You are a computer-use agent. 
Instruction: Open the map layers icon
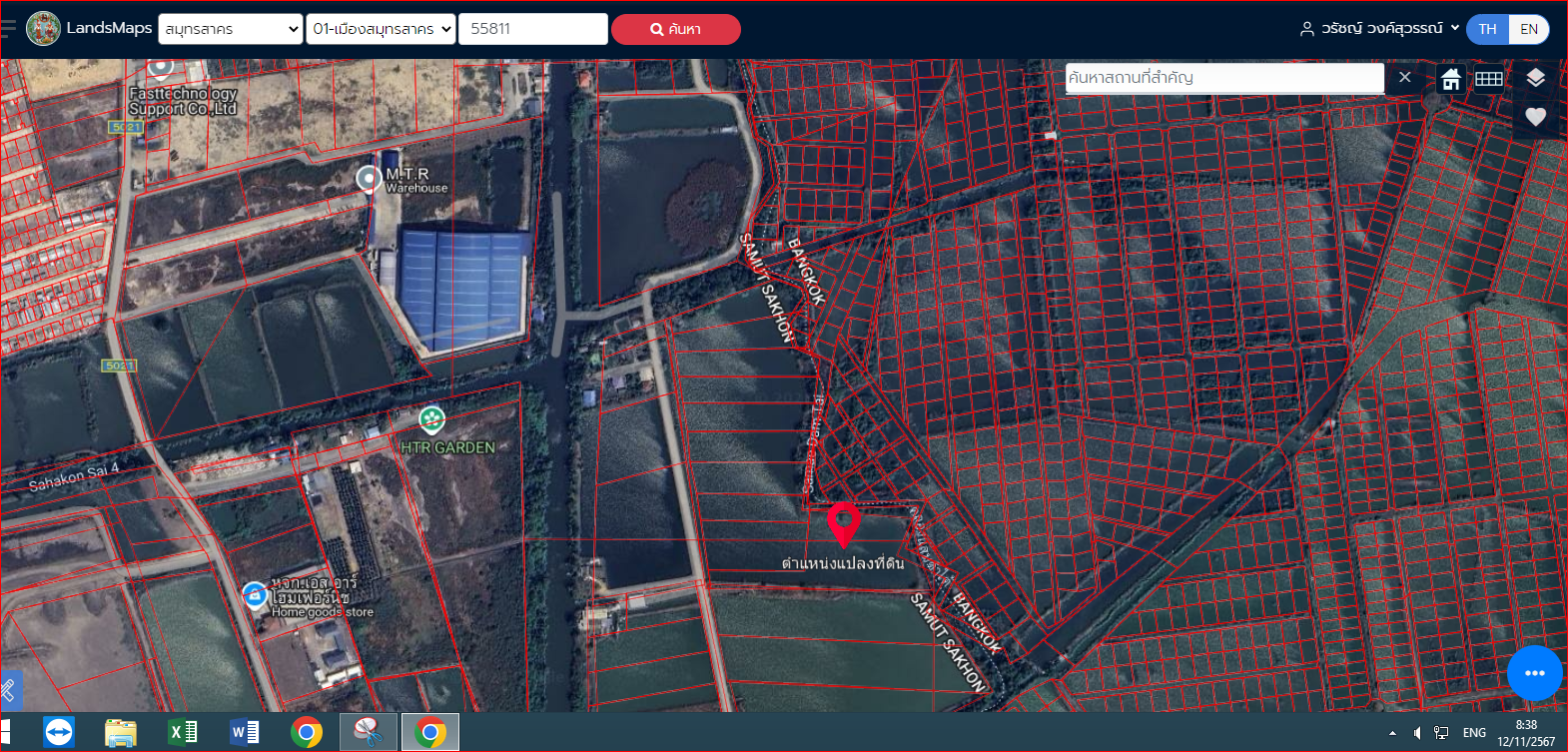click(1536, 78)
